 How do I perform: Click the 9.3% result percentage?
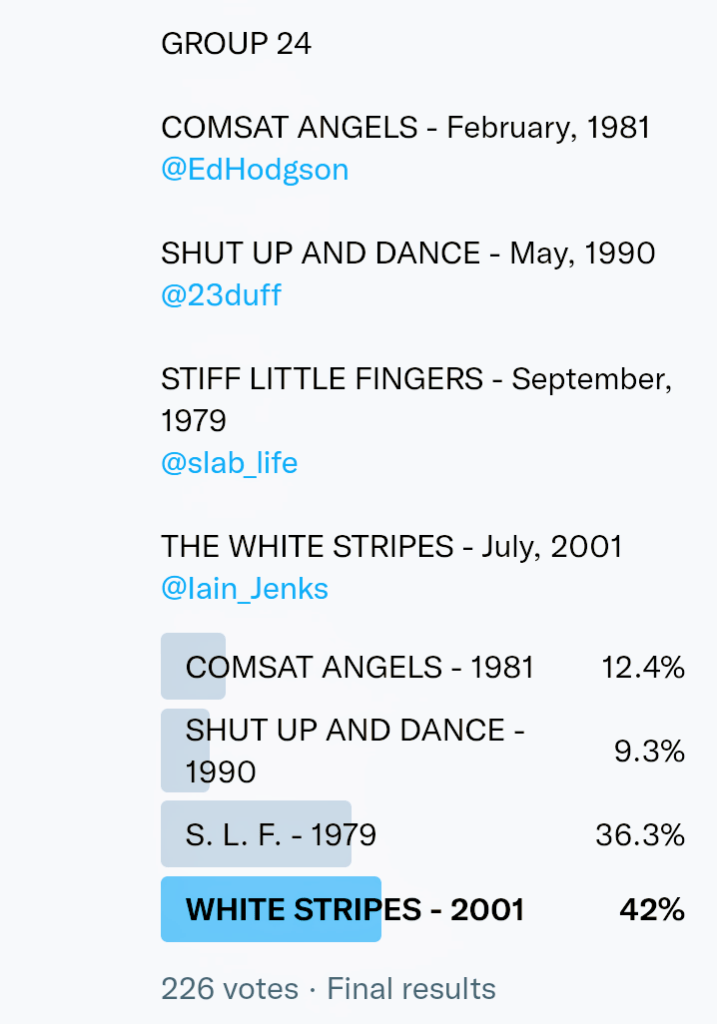pyautogui.click(x=649, y=751)
